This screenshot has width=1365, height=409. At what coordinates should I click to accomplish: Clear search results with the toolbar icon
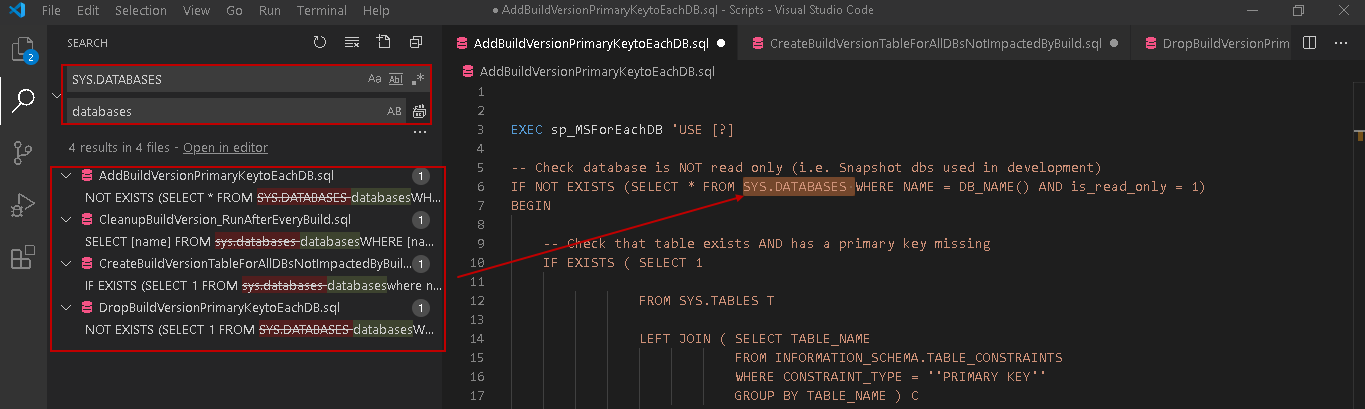(352, 43)
